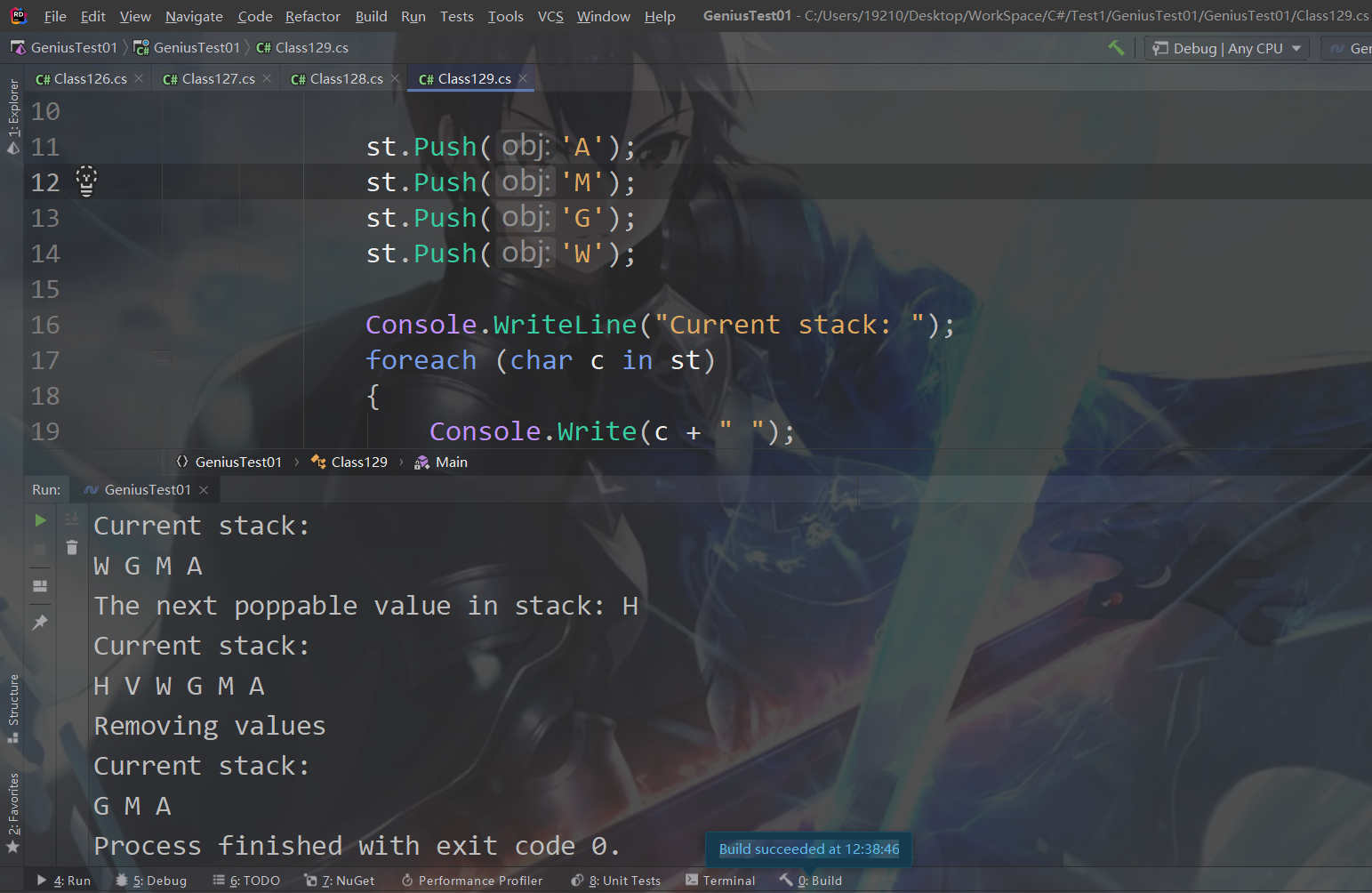This screenshot has height=893, width=1372.
Task: Click Main in the editor breadcrumb
Action: click(x=441, y=462)
